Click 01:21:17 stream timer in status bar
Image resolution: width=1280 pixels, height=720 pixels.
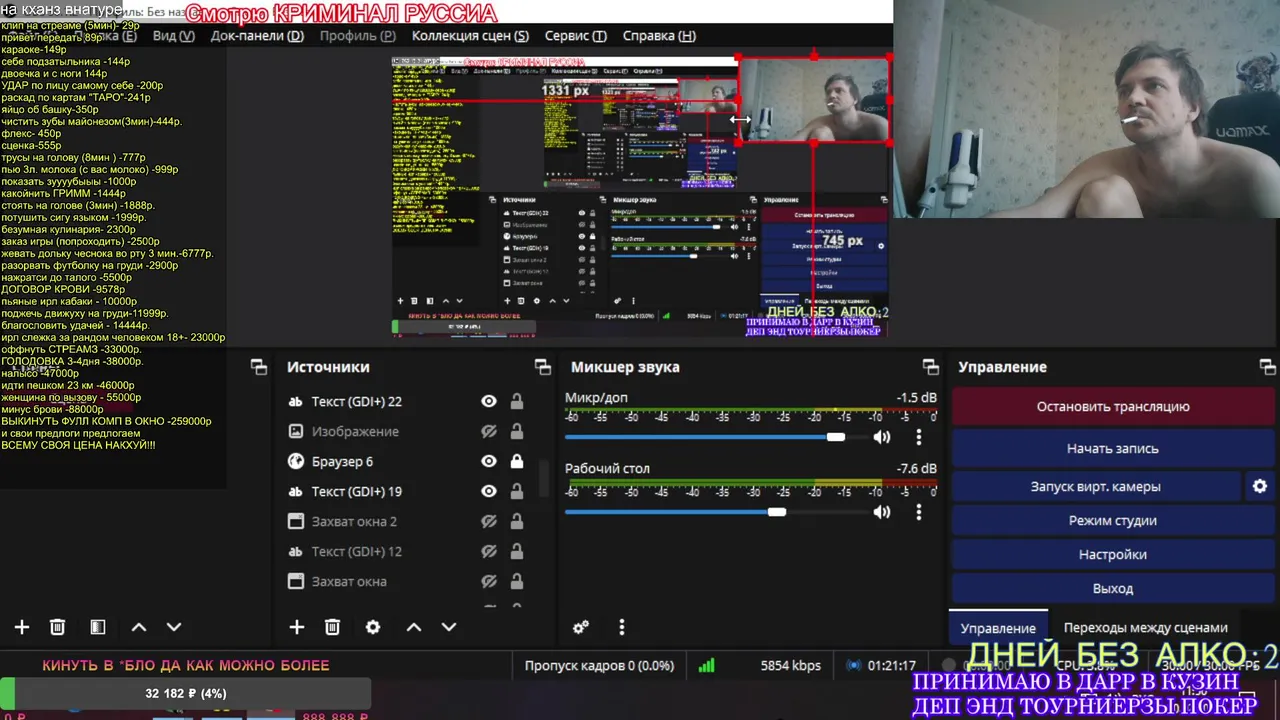(x=891, y=665)
